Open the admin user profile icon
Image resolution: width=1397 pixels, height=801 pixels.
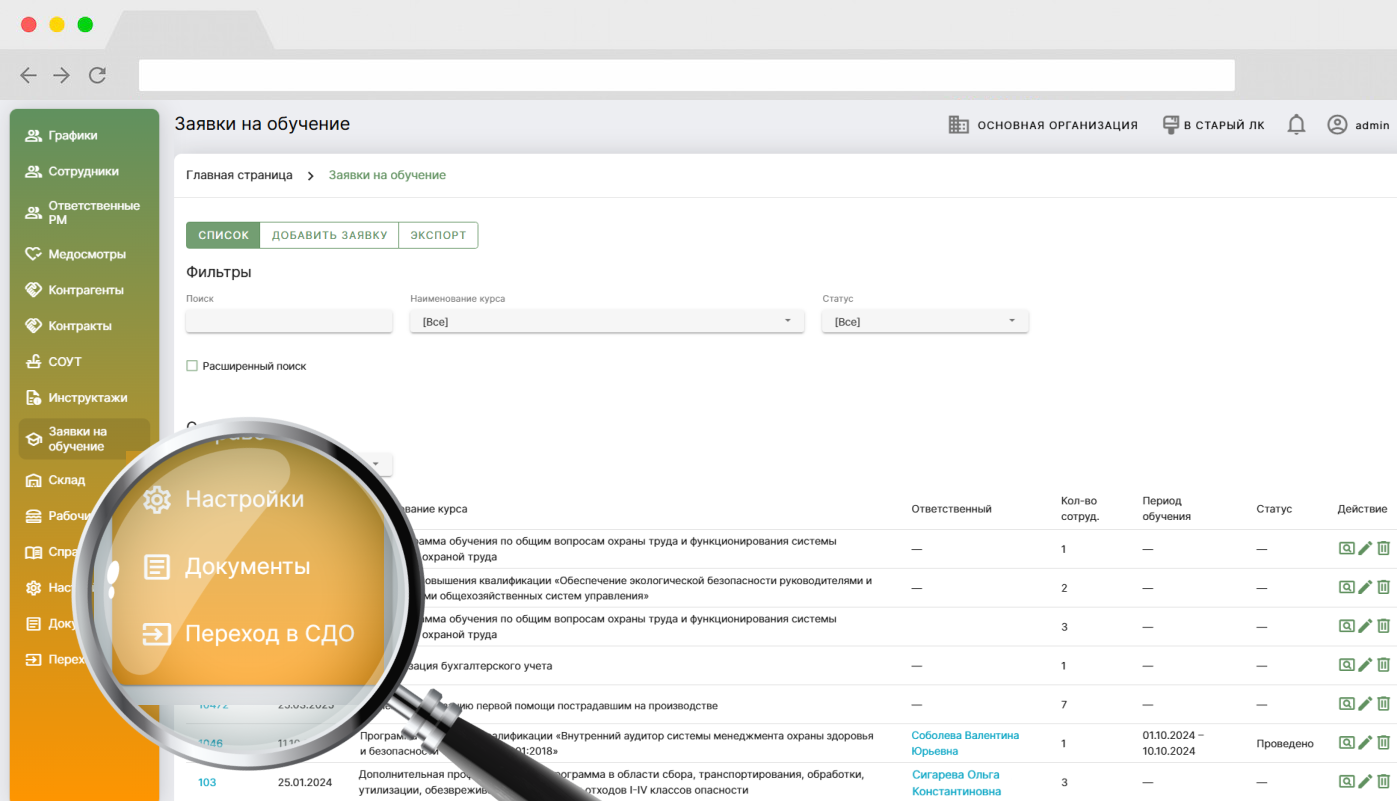(1337, 125)
